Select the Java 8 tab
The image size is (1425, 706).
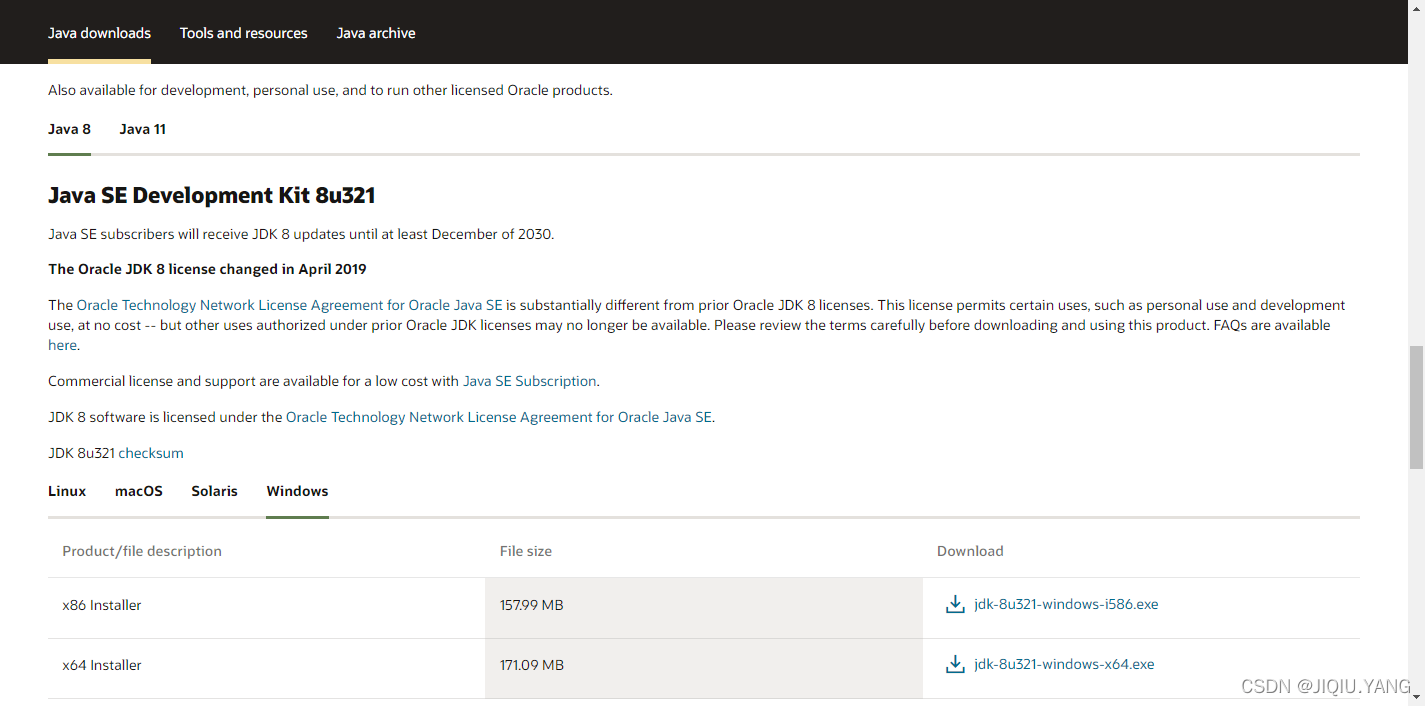69,129
